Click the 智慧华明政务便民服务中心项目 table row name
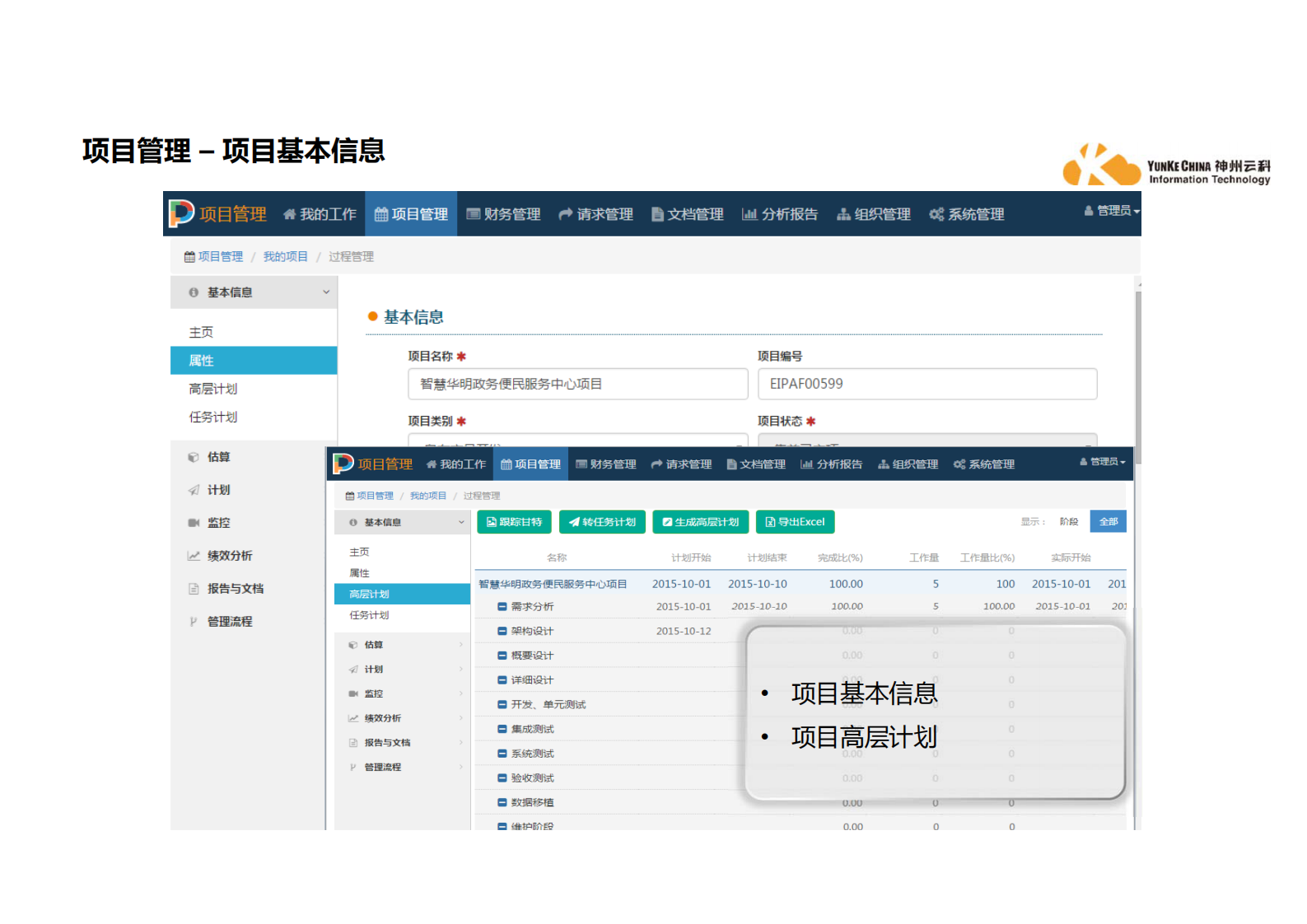The height and width of the screenshot is (924, 1307). tap(553, 584)
